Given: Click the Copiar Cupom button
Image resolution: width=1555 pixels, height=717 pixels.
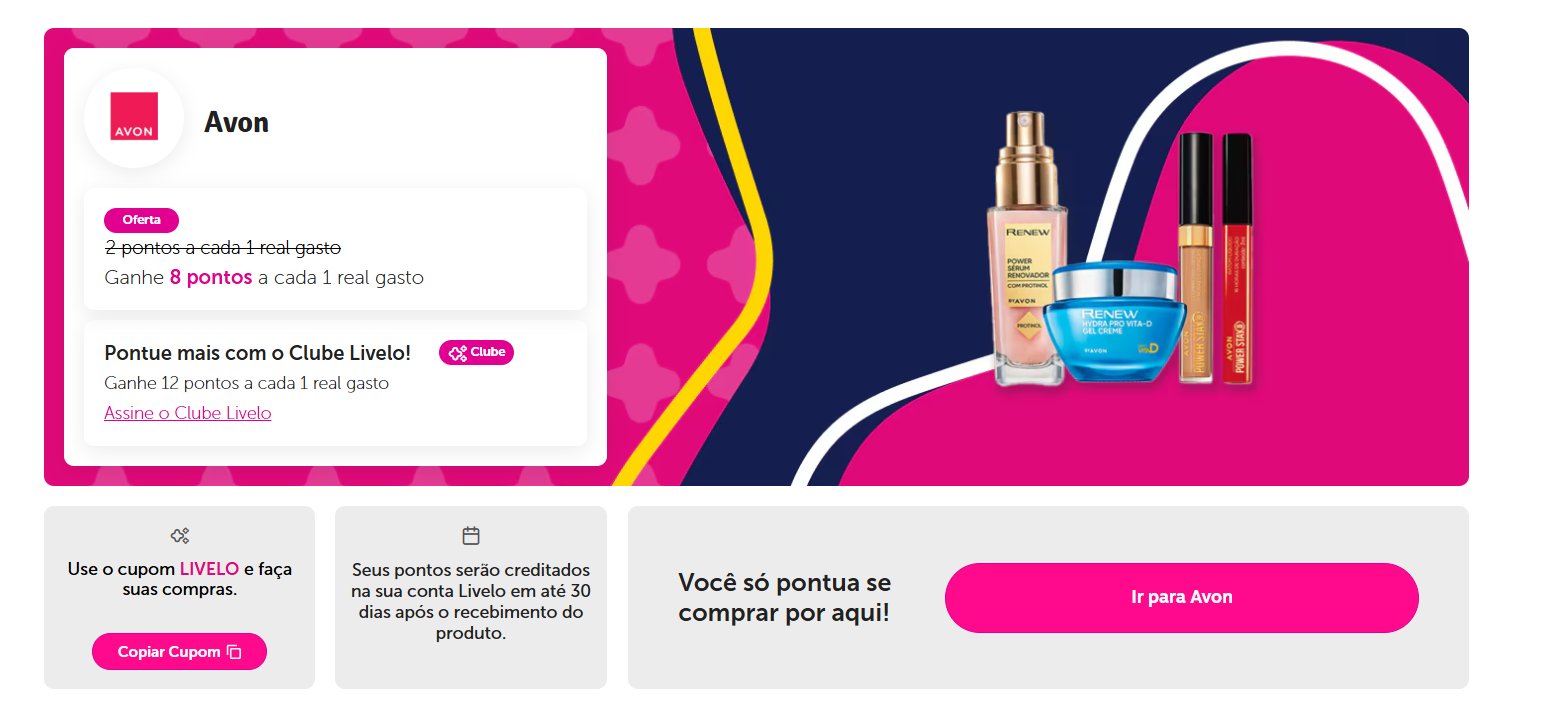Looking at the screenshot, I should tap(179, 651).
